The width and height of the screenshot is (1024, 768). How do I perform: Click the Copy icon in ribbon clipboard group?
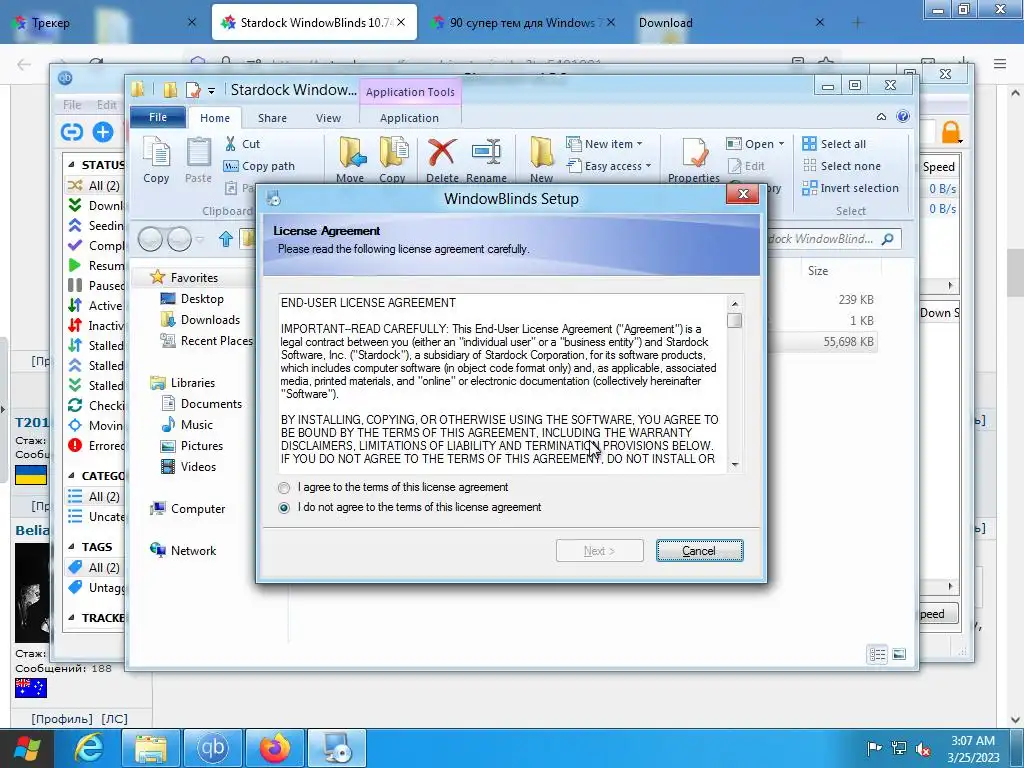click(156, 152)
